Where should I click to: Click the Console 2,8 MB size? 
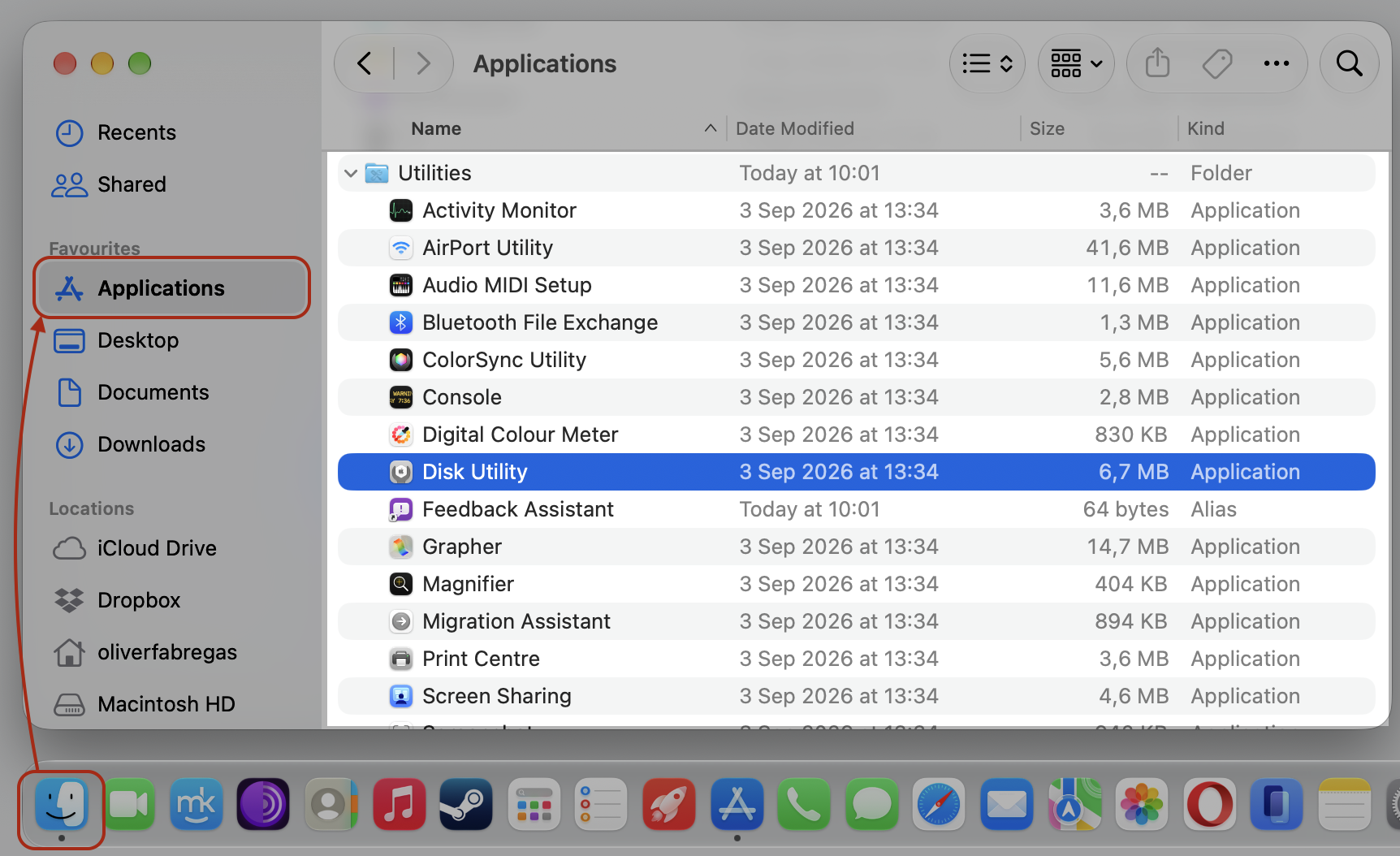(x=1134, y=397)
